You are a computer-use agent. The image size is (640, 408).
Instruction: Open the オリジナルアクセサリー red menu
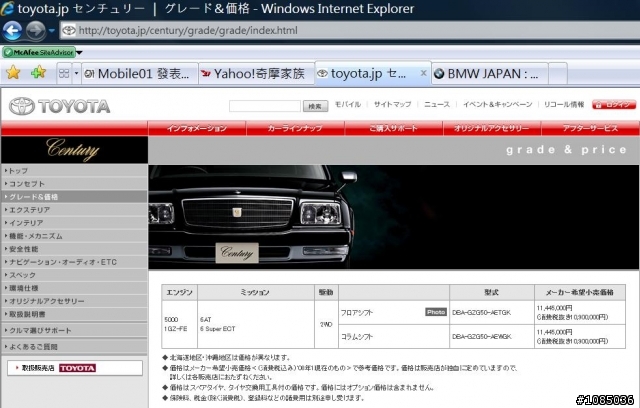492,128
